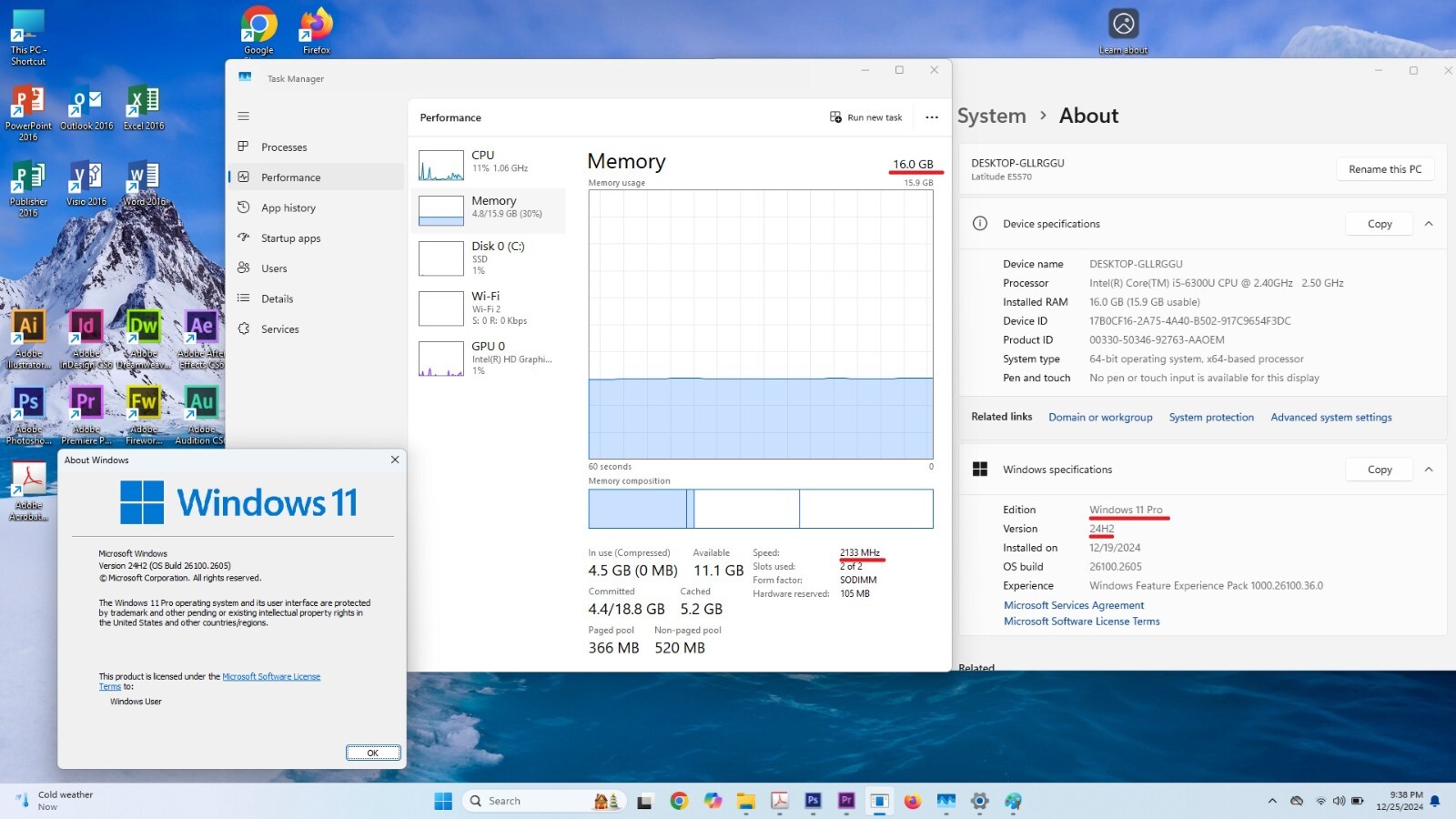The height and width of the screenshot is (819, 1456).
Task: Open Adobe Premiere Pro desktop icon
Action: click(x=86, y=415)
